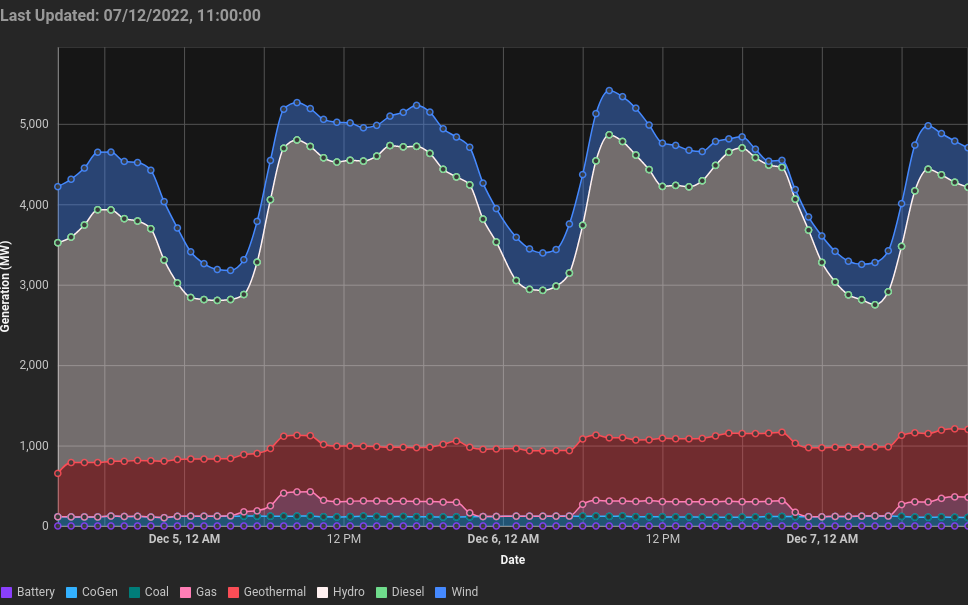Image resolution: width=968 pixels, height=605 pixels.
Task: Click the Dec 6, 12 AM axis label
Action: pyautogui.click(x=503, y=538)
